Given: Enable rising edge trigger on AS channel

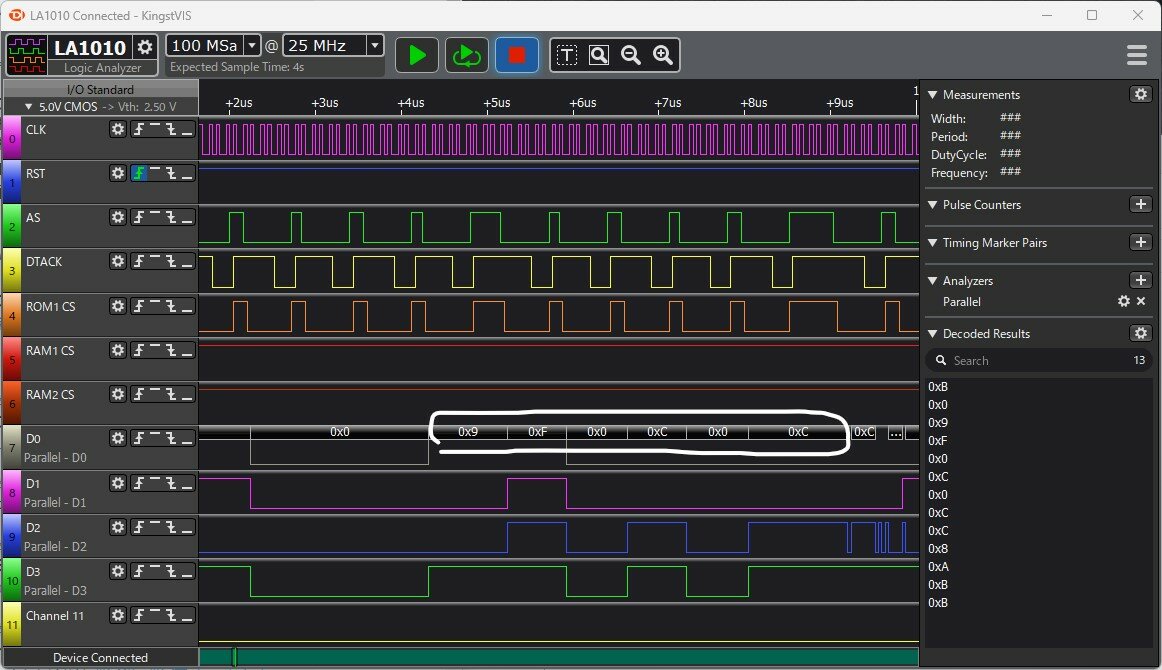Looking at the screenshot, I should [139, 217].
